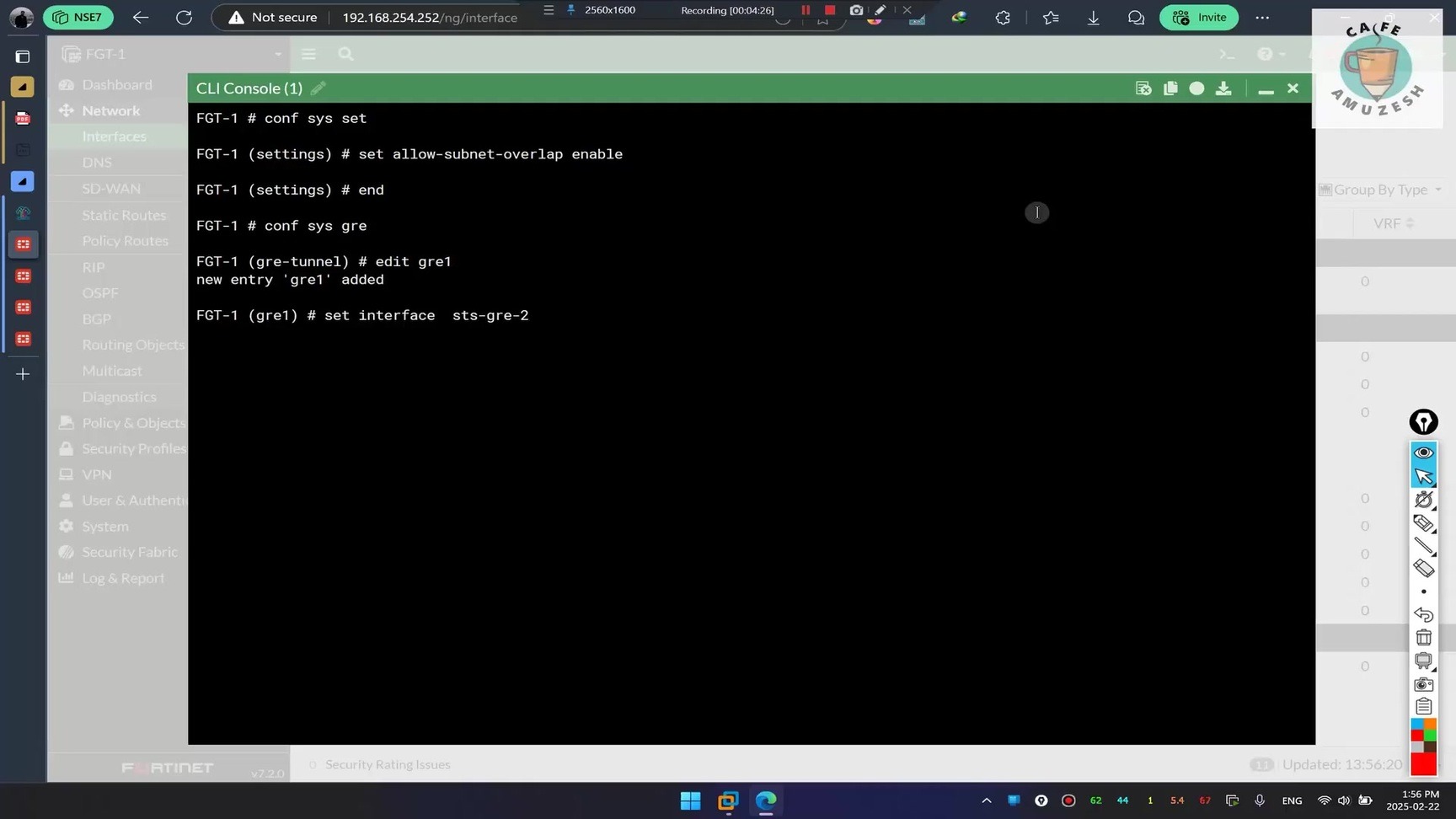Capture a snapshot from the recording bar

pyautogui.click(x=856, y=10)
